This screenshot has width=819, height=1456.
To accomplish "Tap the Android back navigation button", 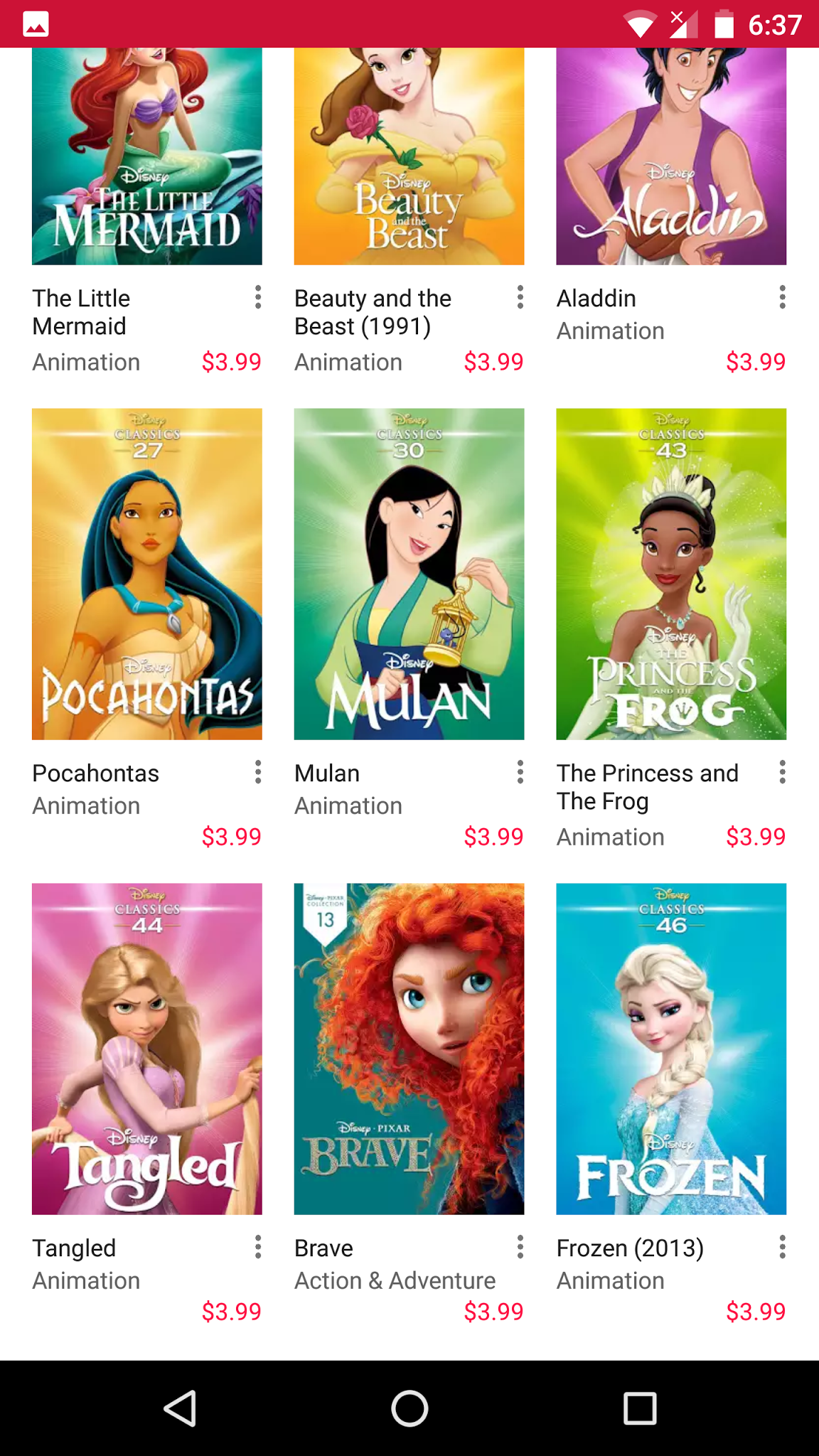I will click(181, 1408).
